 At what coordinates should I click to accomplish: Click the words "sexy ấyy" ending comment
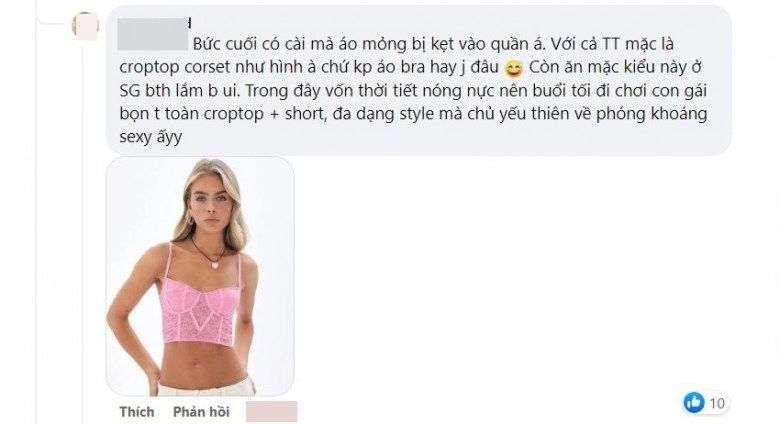(x=151, y=137)
